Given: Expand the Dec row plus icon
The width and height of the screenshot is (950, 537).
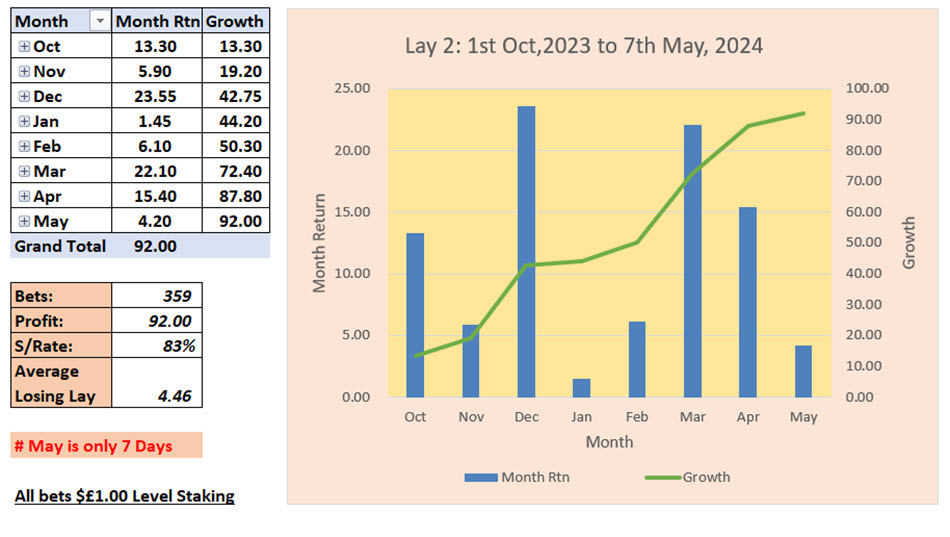Looking at the screenshot, I should tap(24, 96).
